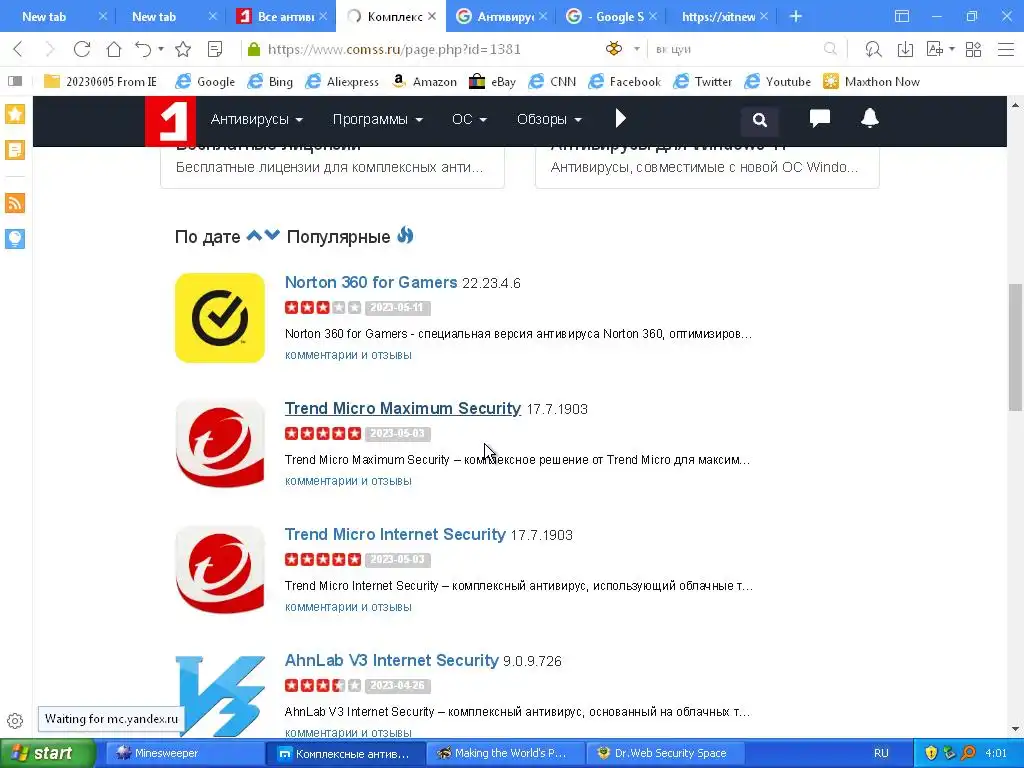Open notes icon in left sidebar
1024x768 pixels.
pyautogui.click(x=15, y=150)
